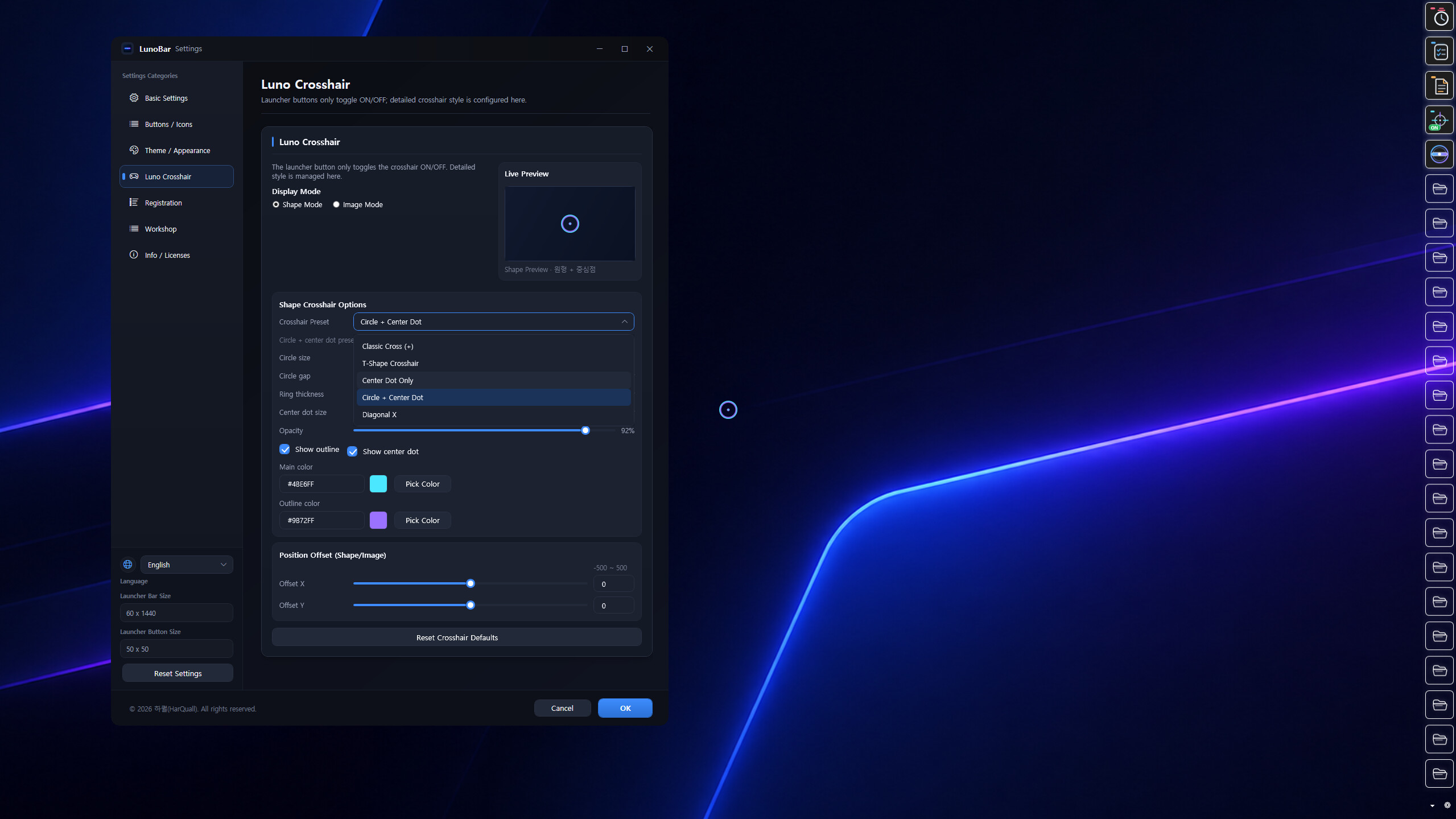Confirm with the OK button

pyautogui.click(x=625, y=709)
